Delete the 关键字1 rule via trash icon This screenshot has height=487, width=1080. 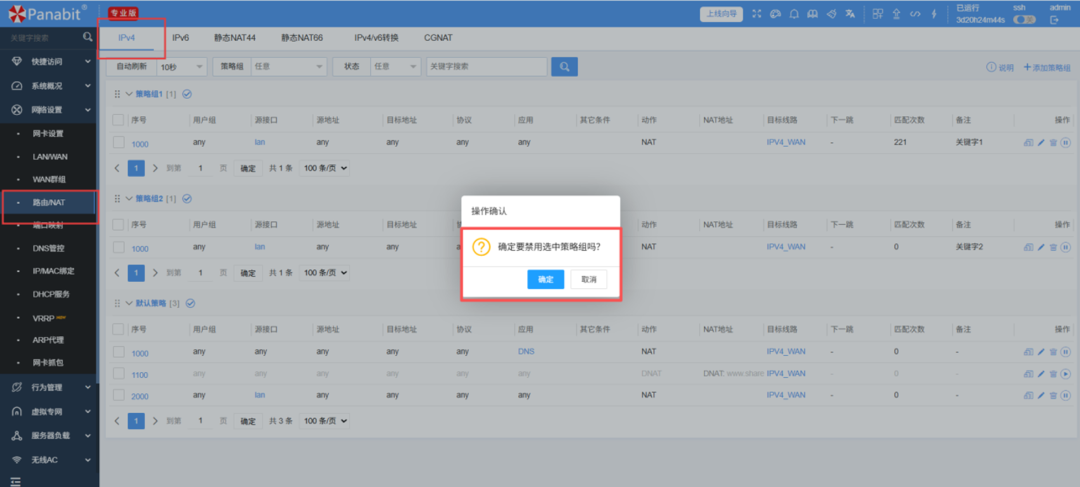coord(1052,143)
